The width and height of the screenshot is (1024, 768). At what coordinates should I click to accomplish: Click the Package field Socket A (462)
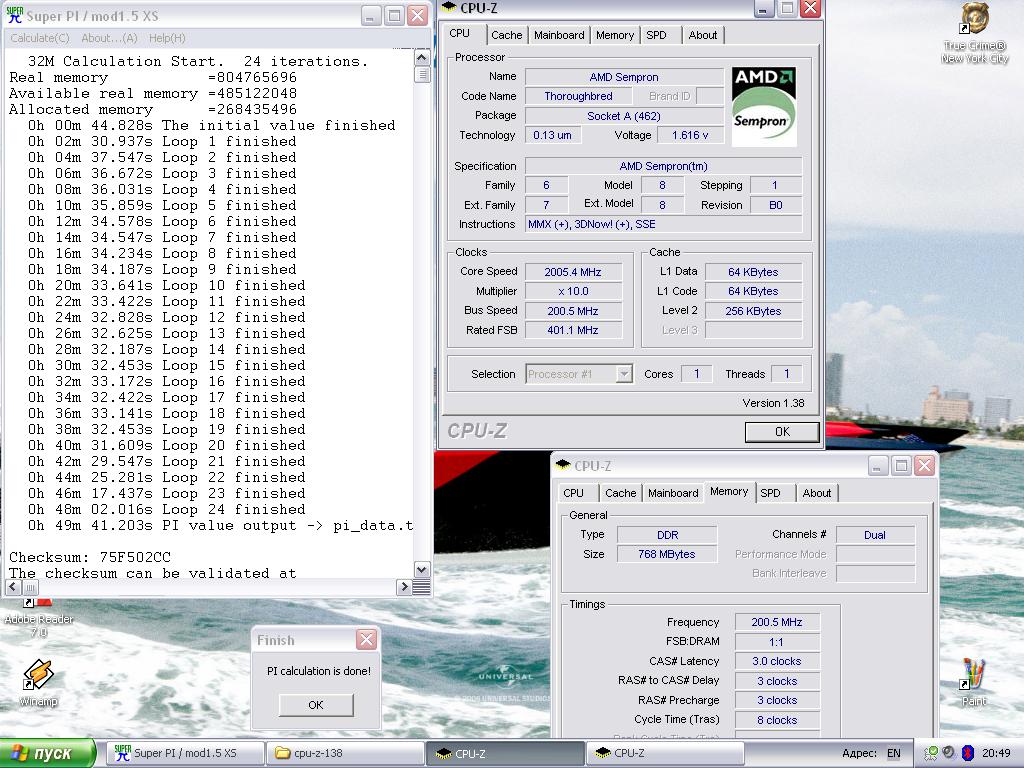[x=624, y=116]
